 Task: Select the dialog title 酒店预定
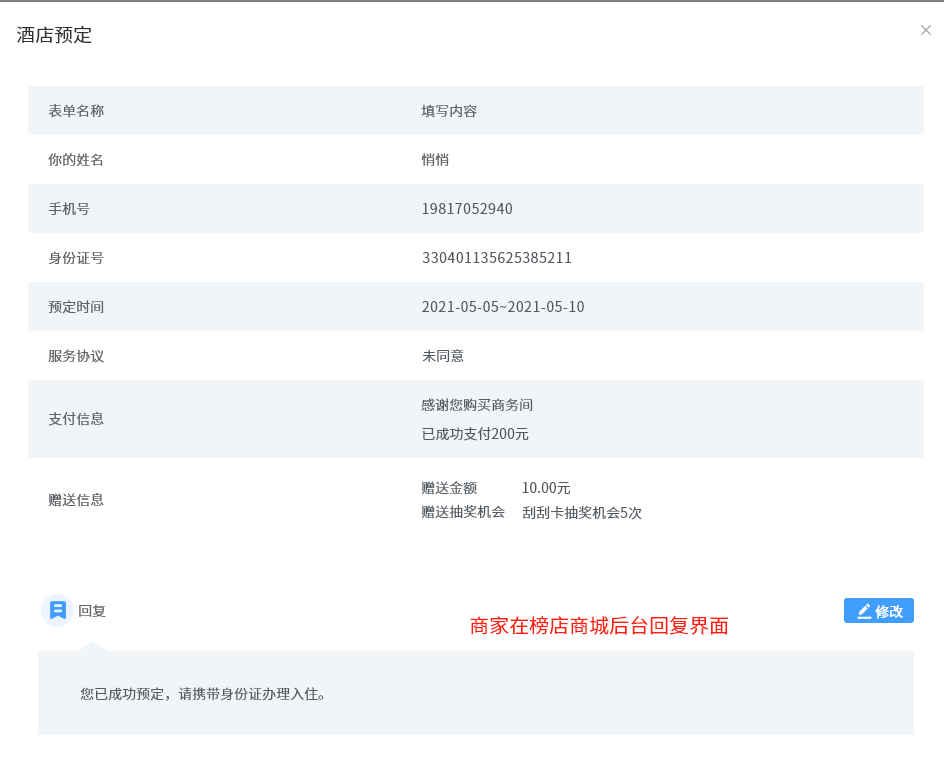(54, 35)
